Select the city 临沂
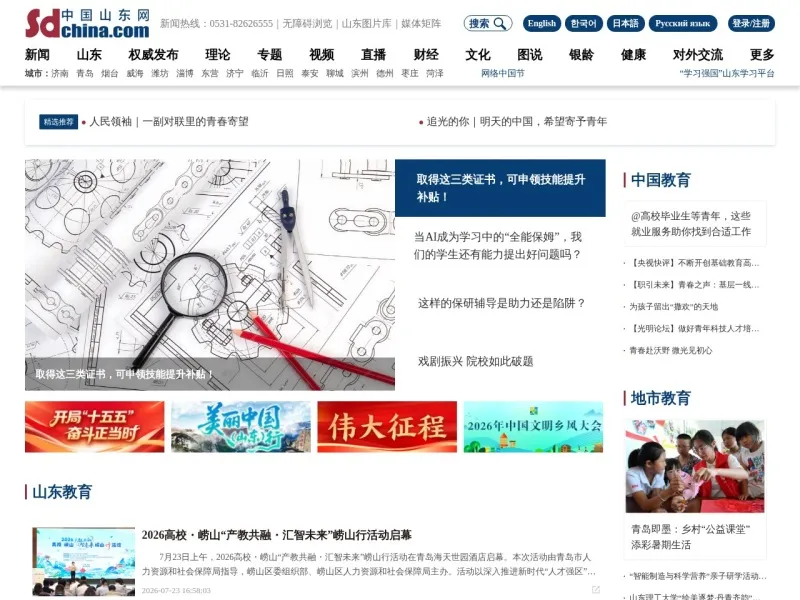Image resolution: width=800 pixels, height=600 pixels. (x=260, y=73)
